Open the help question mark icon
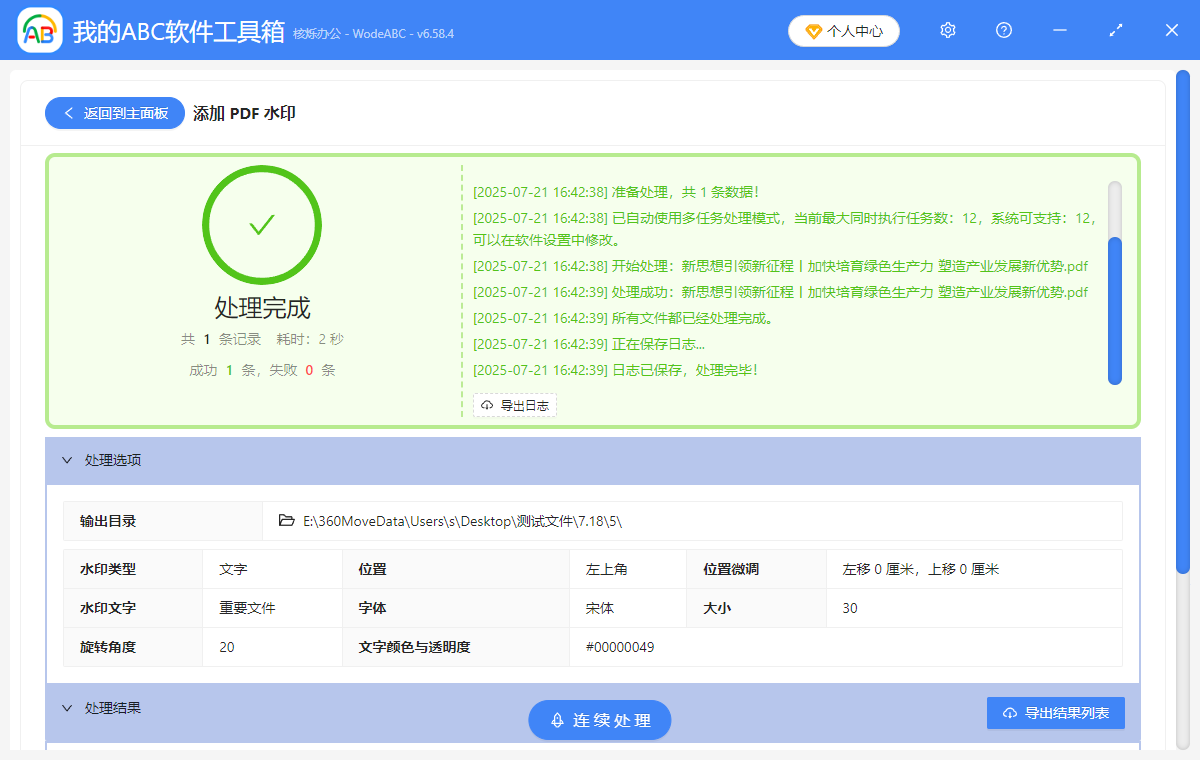 pos(1004,31)
